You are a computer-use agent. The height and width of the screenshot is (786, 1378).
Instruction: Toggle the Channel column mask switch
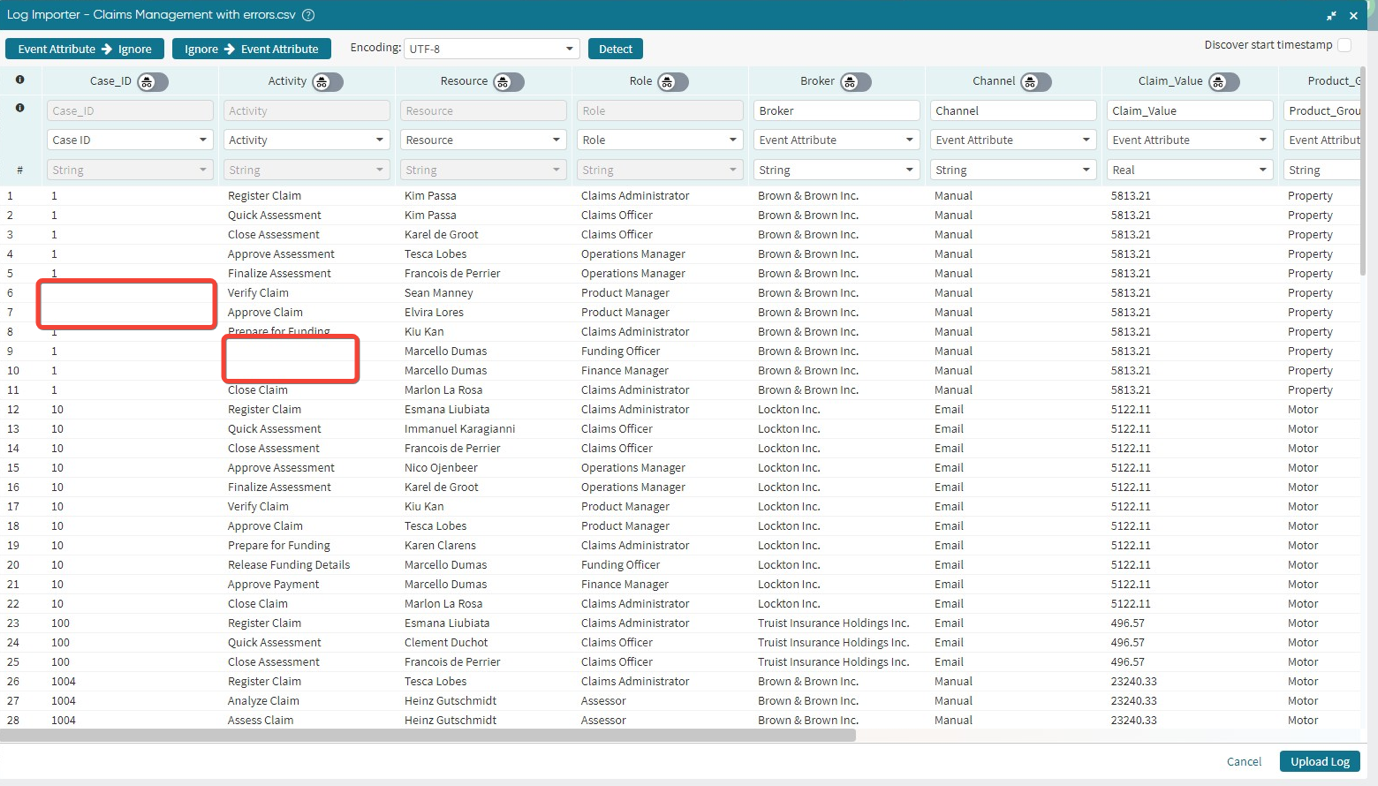(1035, 82)
